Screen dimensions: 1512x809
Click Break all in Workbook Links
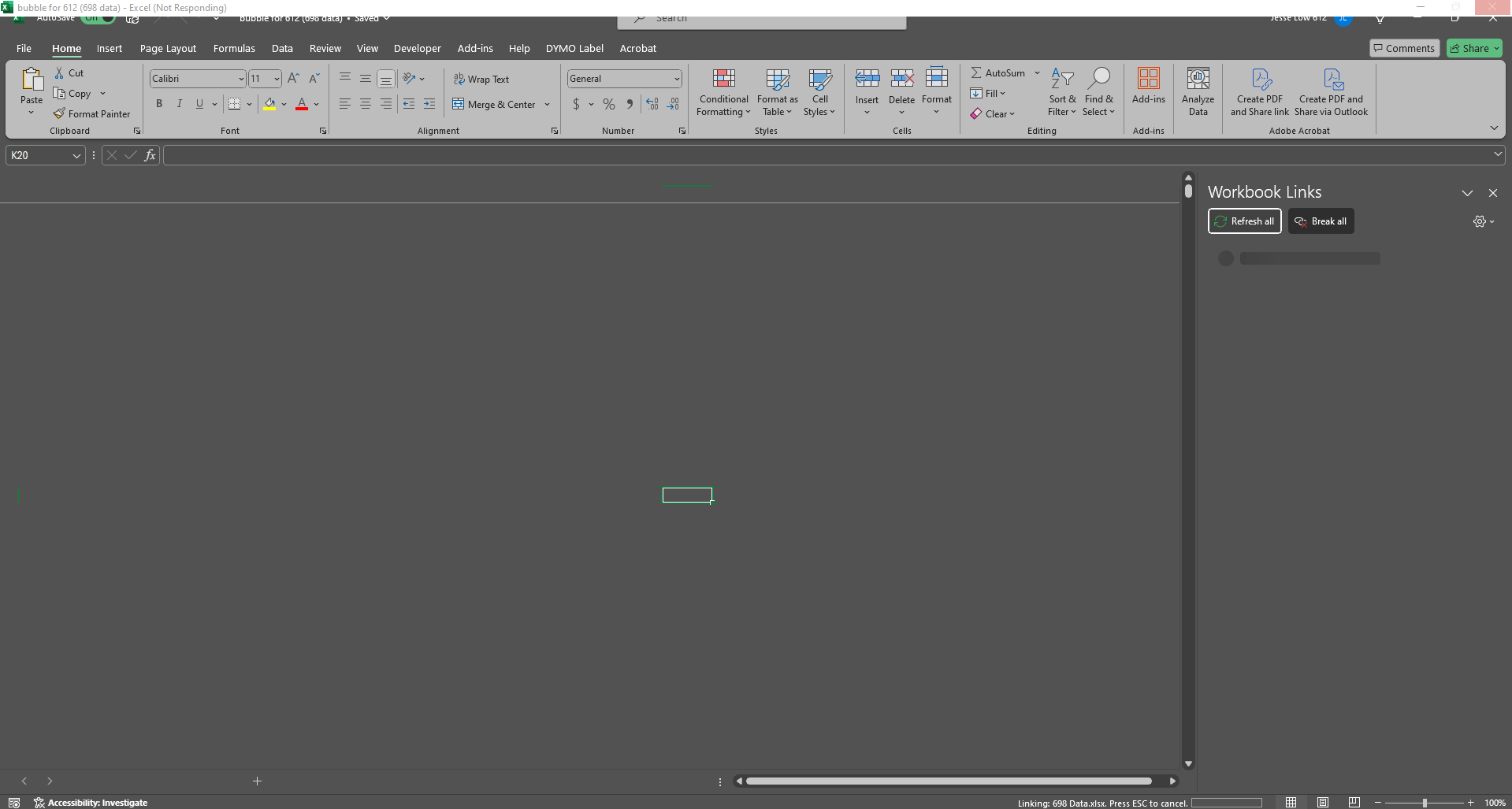[1321, 221]
